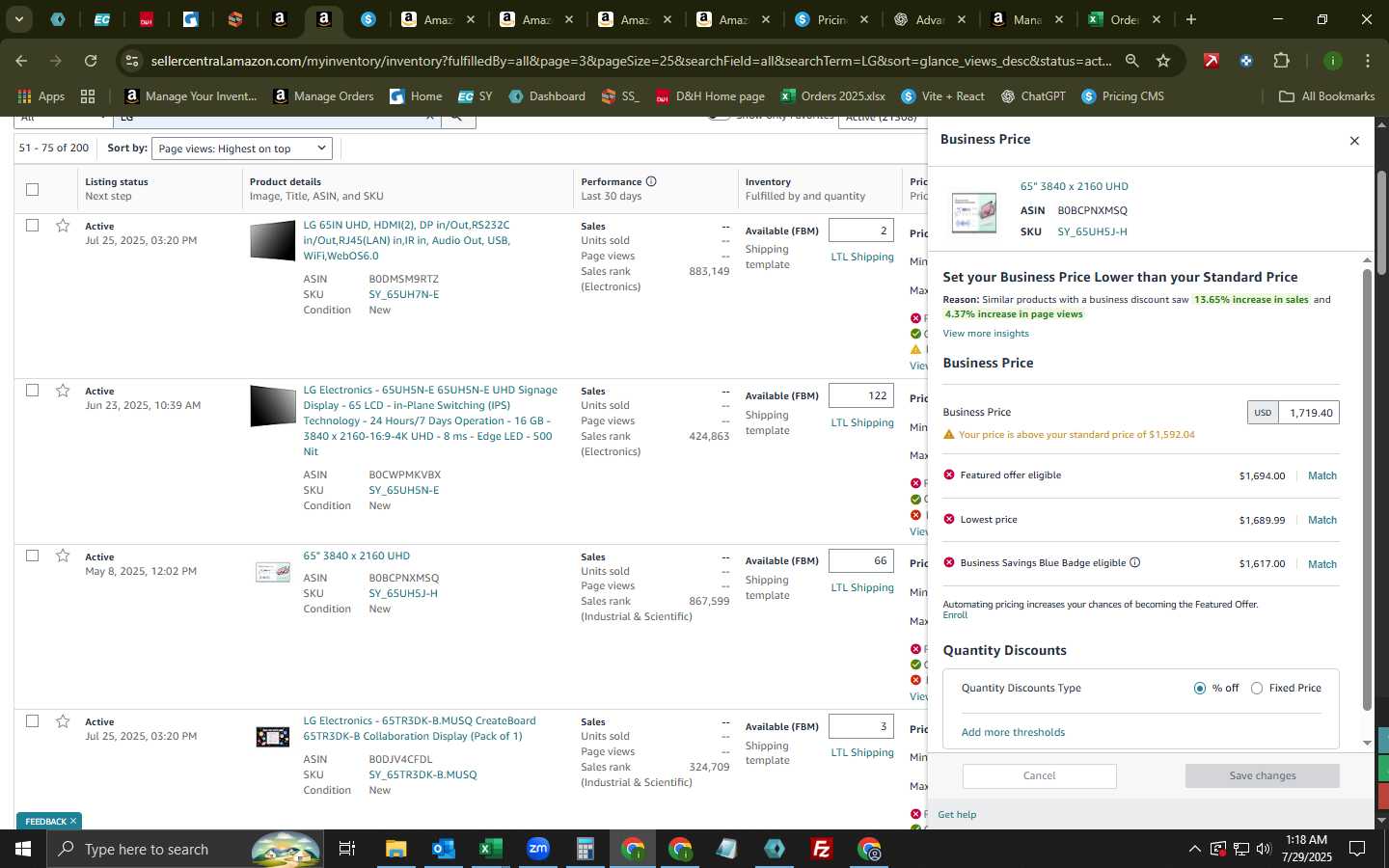This screenshot has height=868, width=1389.
Task: Check the SY_65TR3DK-B.MUSQ listing checkbox
Action: 33,721
